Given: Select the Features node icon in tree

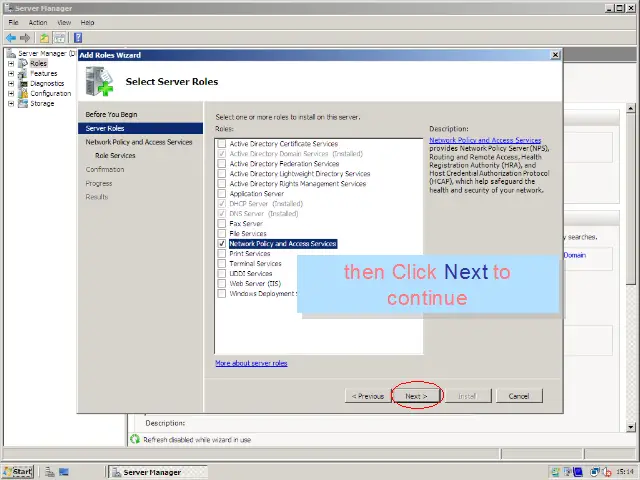Looking at the screenshot, I should click(23, 73).
